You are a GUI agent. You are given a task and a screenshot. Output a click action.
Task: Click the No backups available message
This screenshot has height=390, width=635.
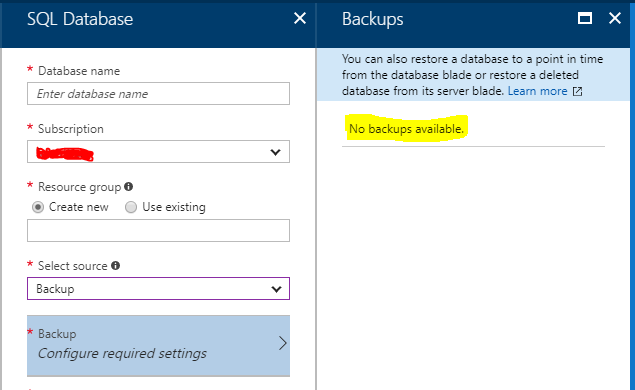406,129
